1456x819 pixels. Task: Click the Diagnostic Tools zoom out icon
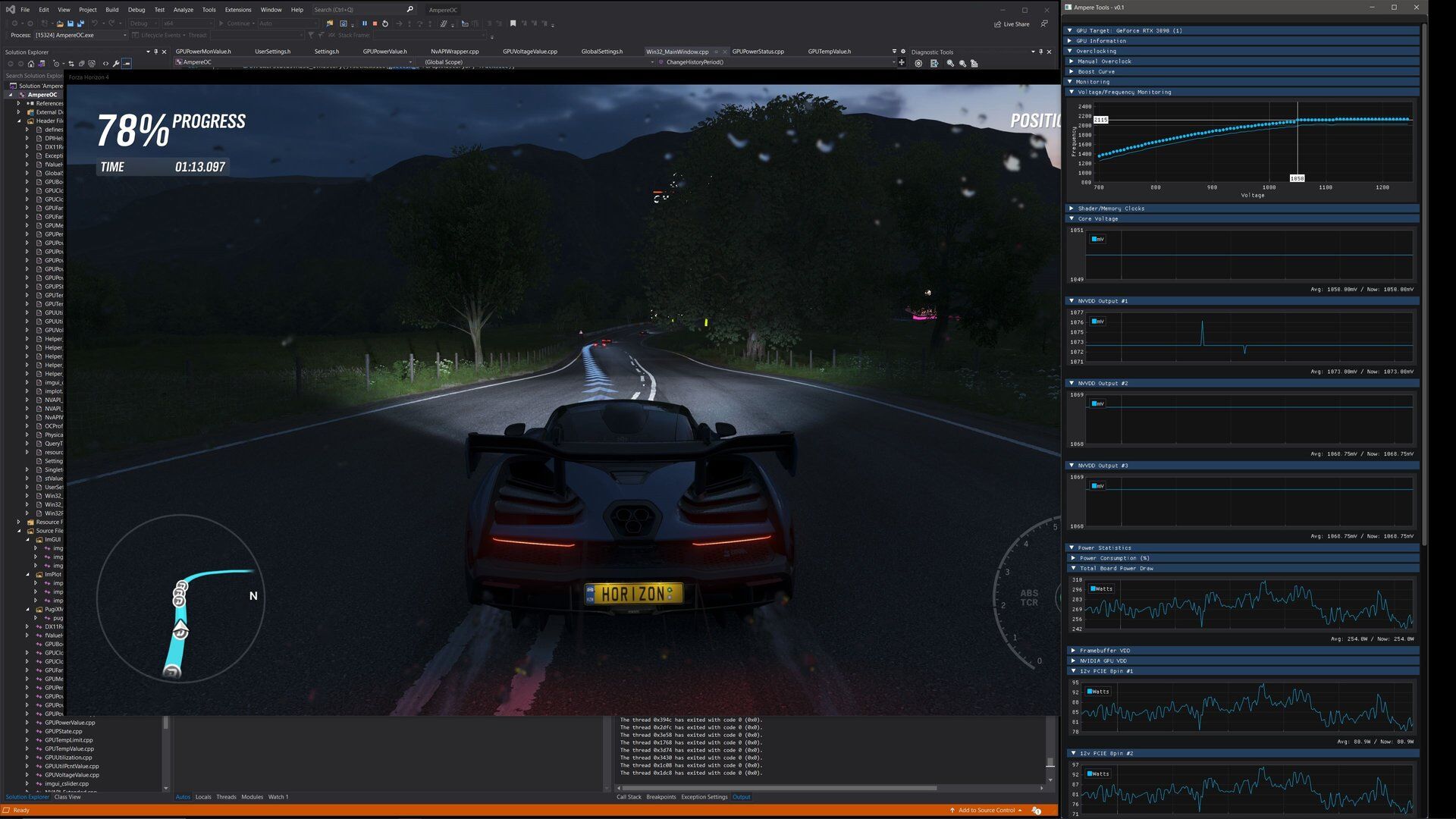pyautogui.click(x=962, y=64)
